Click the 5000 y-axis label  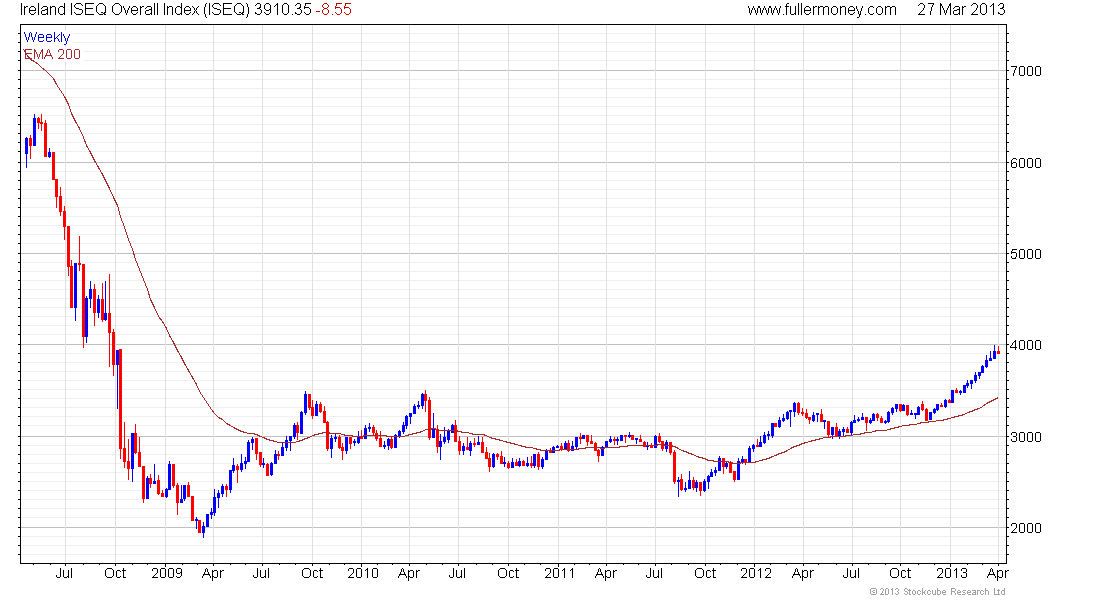pos(1026,254)
